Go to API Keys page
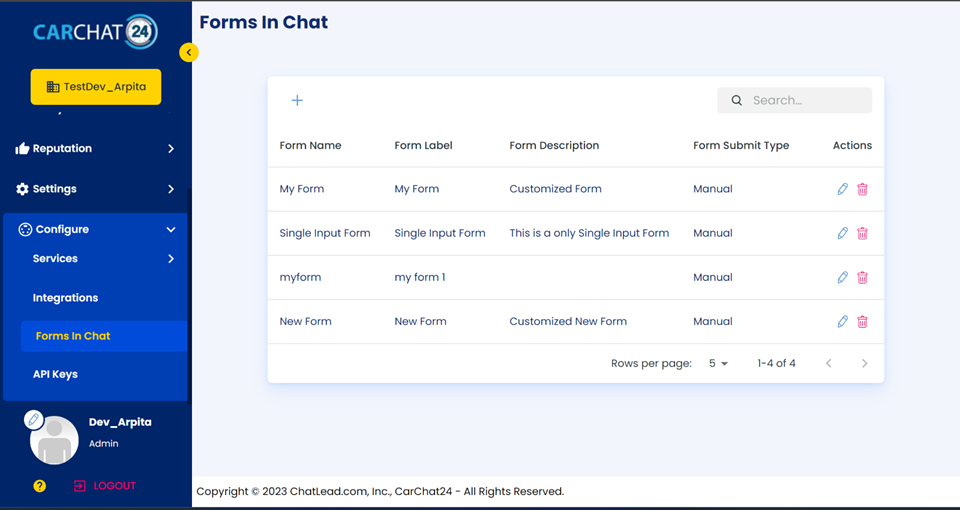 point(55,374)
